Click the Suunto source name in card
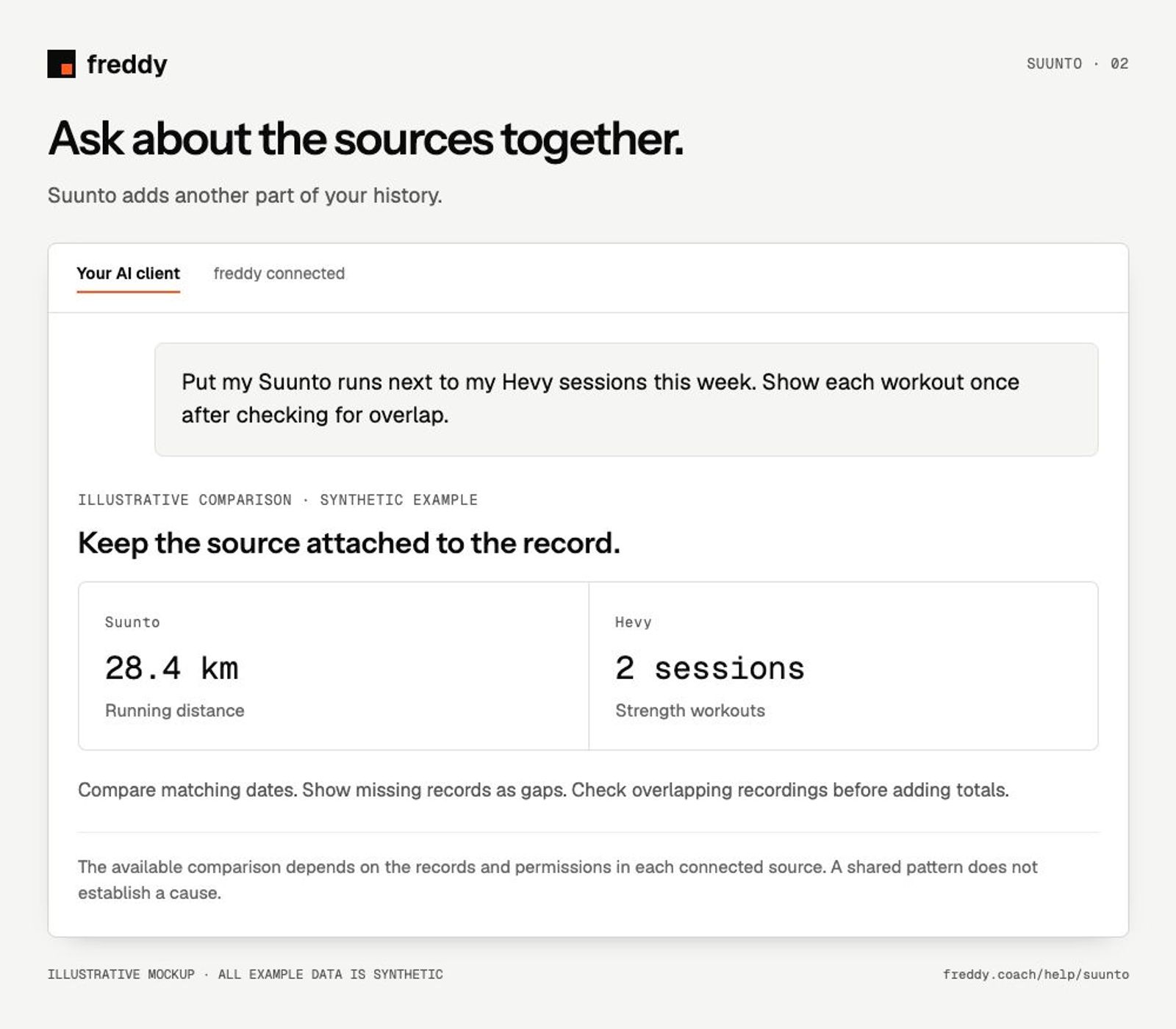The width and height of the screenshot is (1176, 1029). point(132,622)
